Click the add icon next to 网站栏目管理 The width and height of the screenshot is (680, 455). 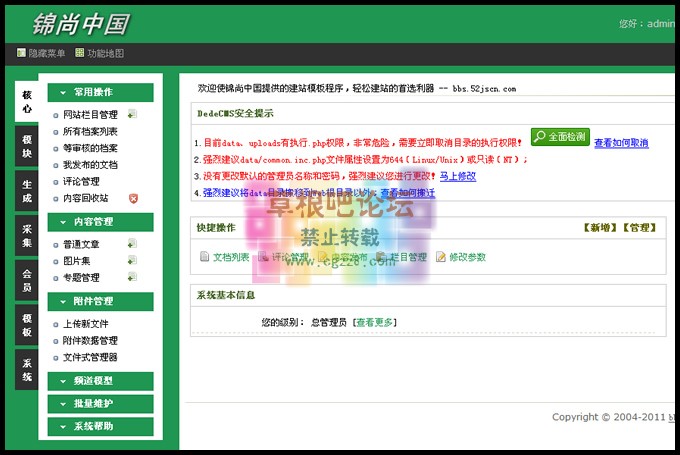pyautogui.click(x=132, y=114)
